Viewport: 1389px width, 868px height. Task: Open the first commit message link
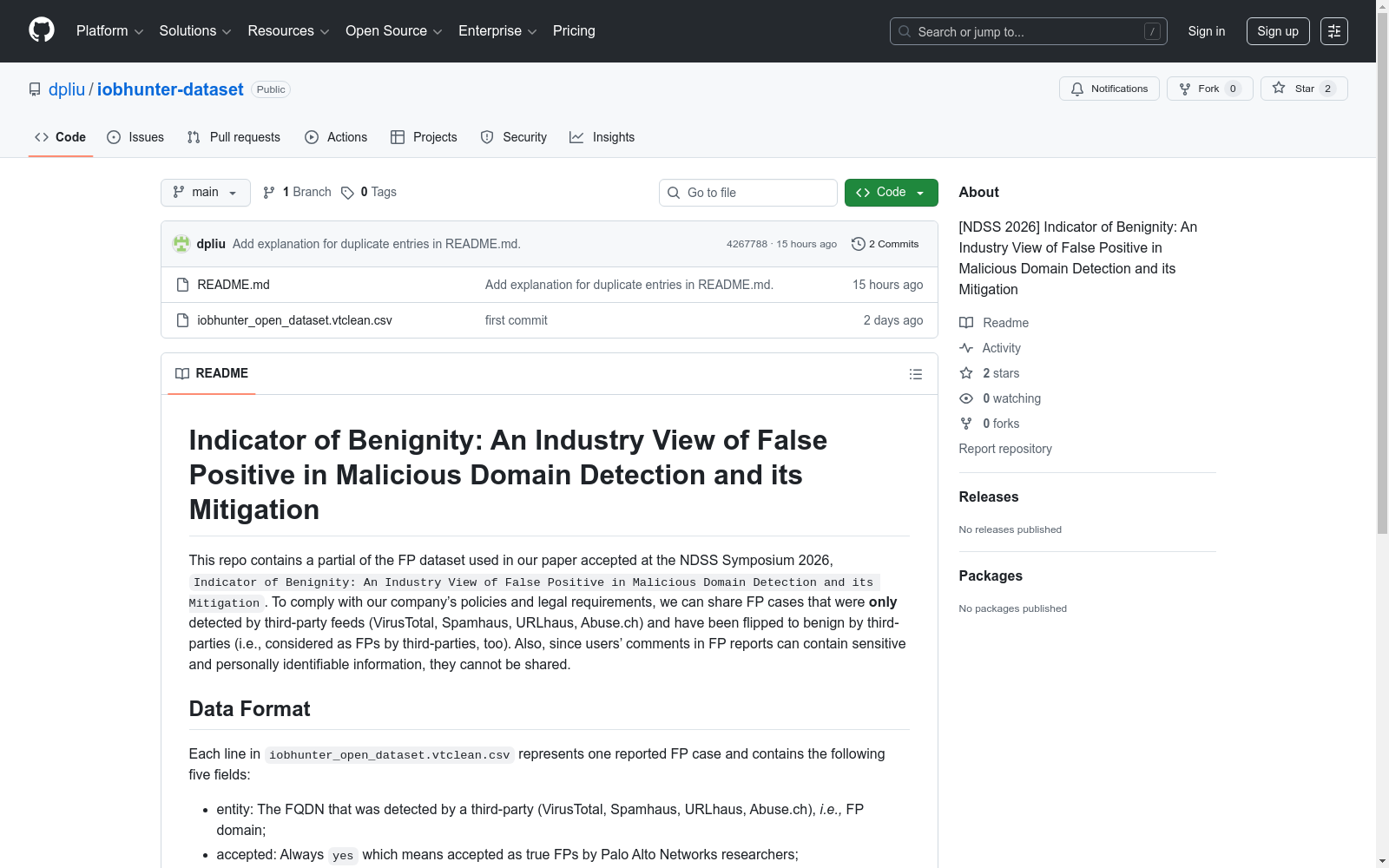pyautogui.click(x=516, y=320)
